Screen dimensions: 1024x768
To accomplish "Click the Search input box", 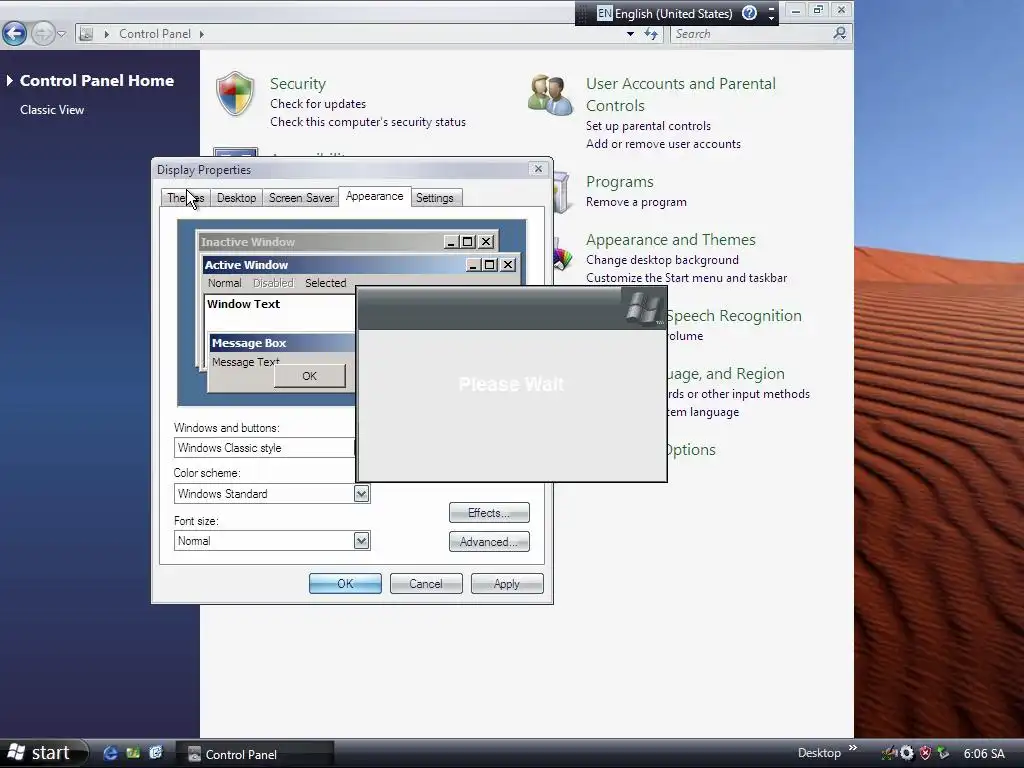I will pyautogui.click(x=751, y=34).
